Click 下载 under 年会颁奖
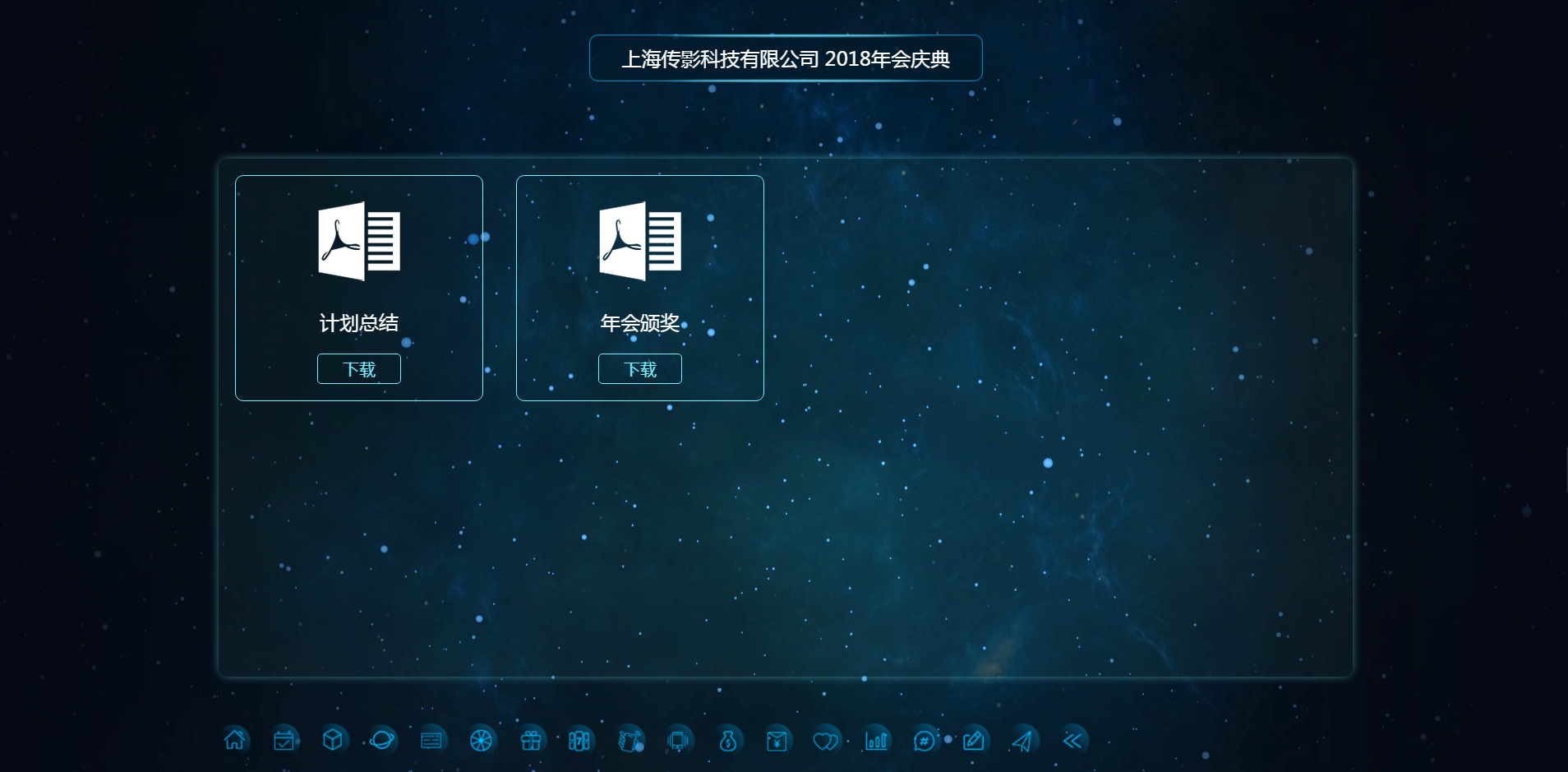The width and height of the screenshot is (1568, 772). 640,369
